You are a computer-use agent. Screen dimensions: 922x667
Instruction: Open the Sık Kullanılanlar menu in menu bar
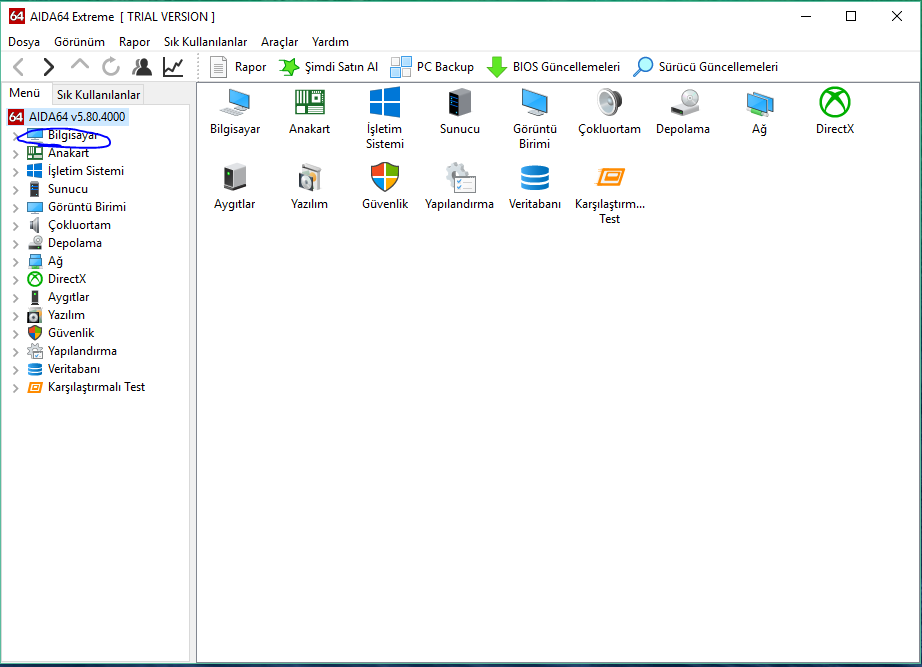click(x=206, y=42)
